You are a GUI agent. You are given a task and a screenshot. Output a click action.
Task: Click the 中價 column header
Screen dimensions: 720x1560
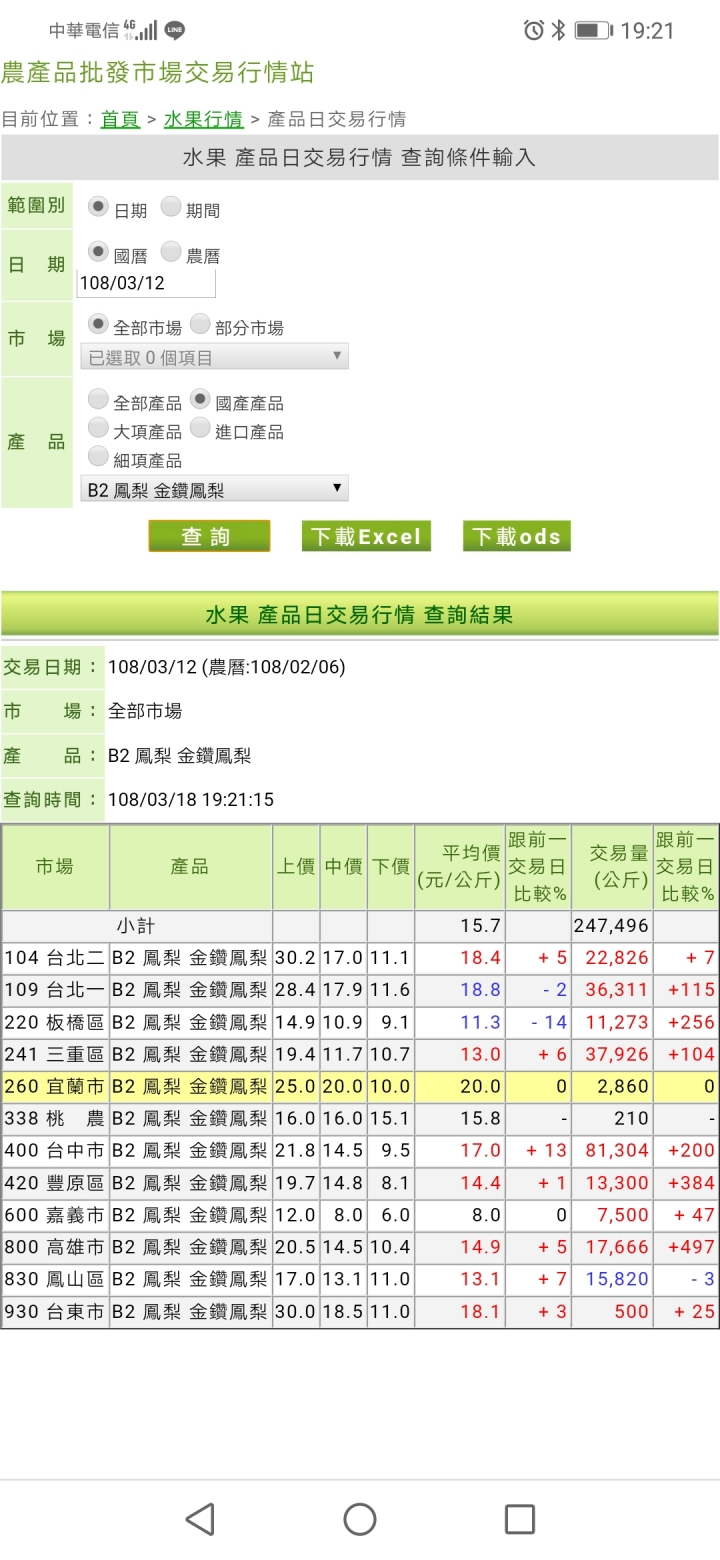343,867
